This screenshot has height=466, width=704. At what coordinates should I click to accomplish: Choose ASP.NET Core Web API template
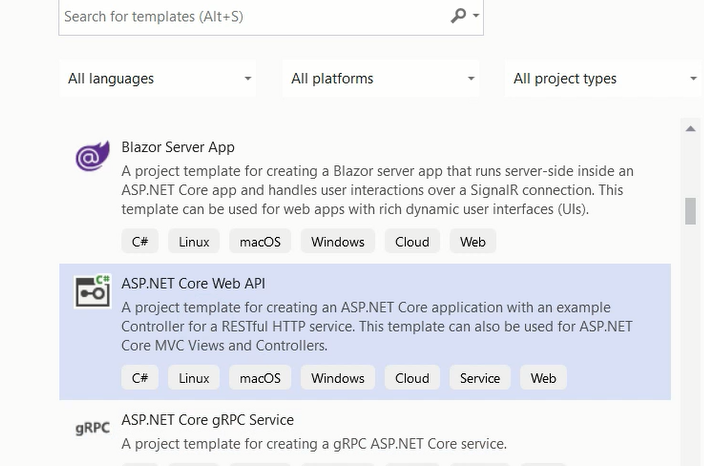365,332
